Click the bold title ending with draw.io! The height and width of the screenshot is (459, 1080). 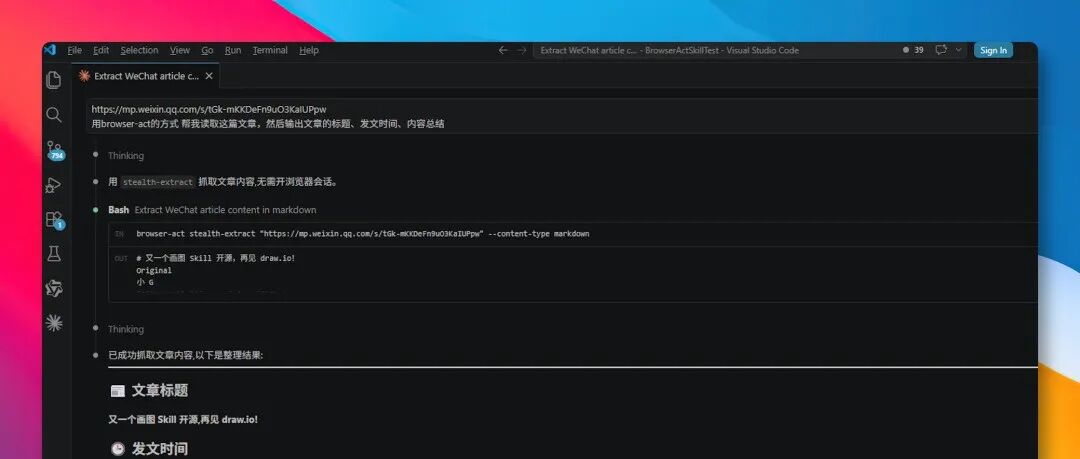tap(183, 419)
